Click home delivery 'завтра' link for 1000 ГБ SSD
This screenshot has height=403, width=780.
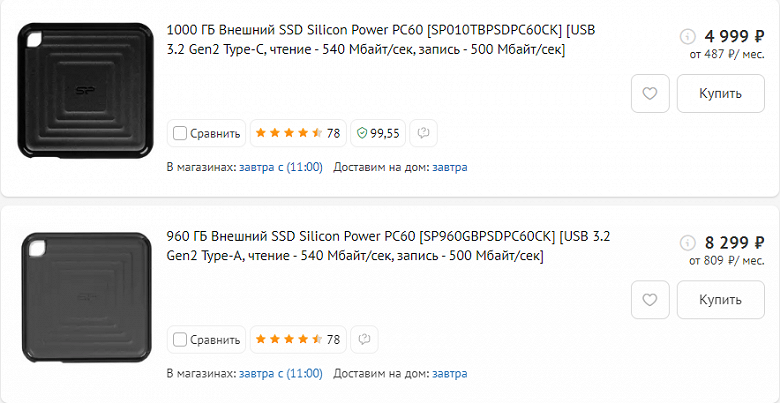point(449,167)
